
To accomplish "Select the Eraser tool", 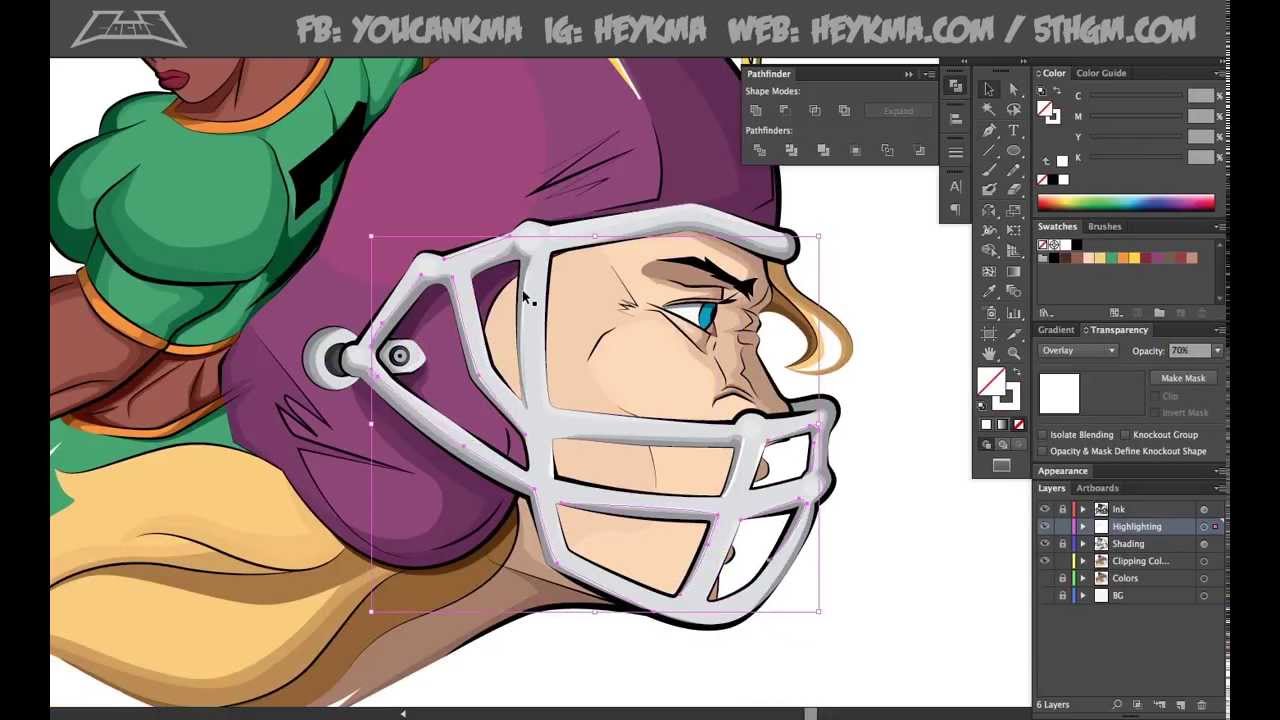I will tap(1014, 190).
